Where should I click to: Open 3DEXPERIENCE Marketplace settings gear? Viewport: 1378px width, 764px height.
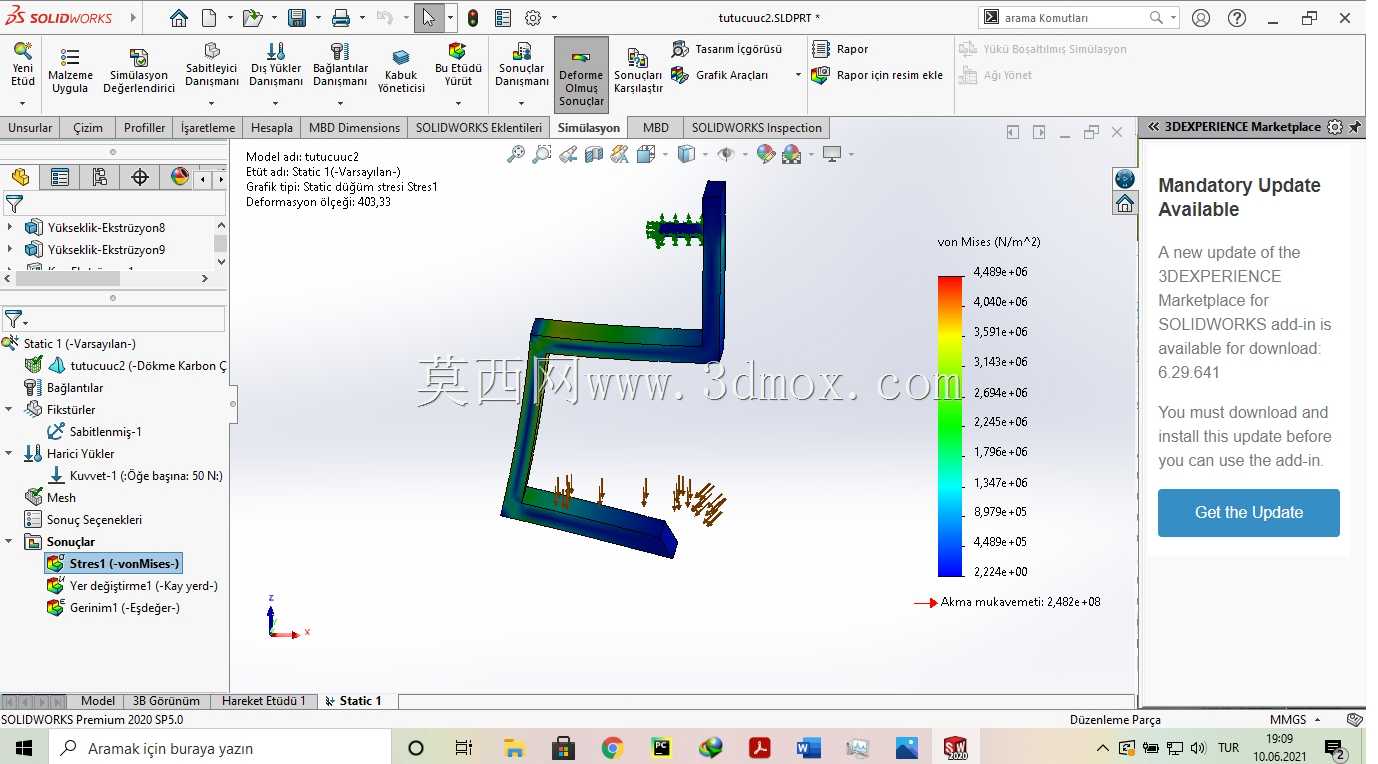coord(1335,127)
